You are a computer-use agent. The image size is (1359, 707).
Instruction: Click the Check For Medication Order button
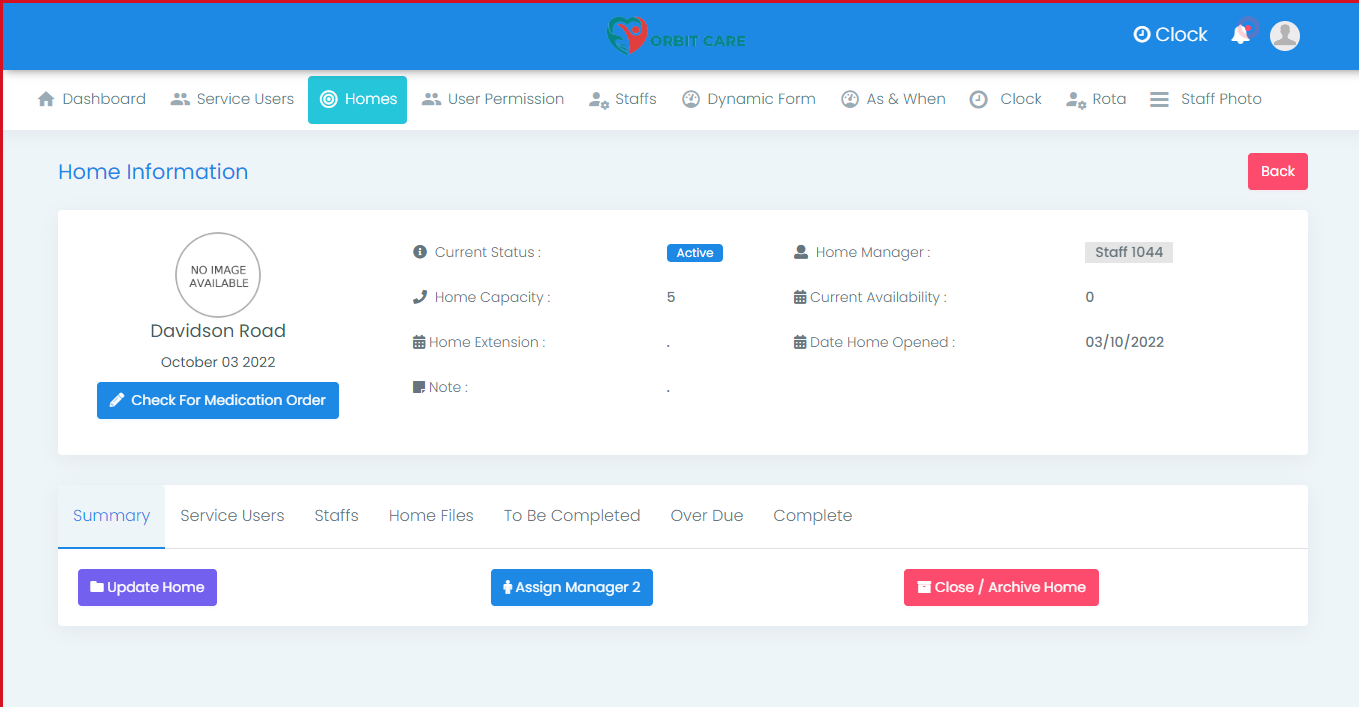[217, 400]
